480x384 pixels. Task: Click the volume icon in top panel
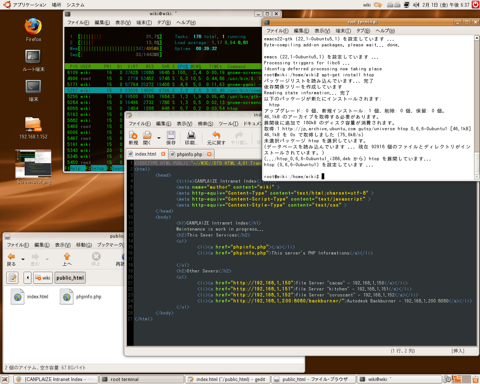click(416, 5)
